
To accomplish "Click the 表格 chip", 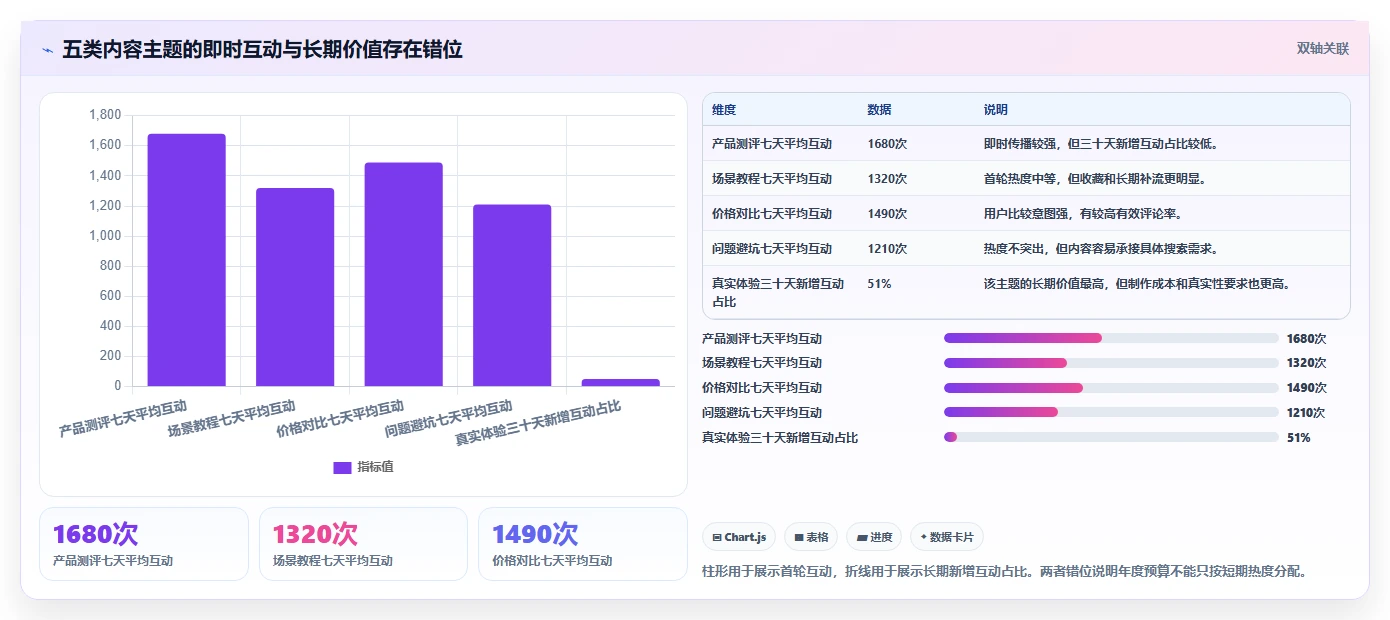I will click(811, 537).
